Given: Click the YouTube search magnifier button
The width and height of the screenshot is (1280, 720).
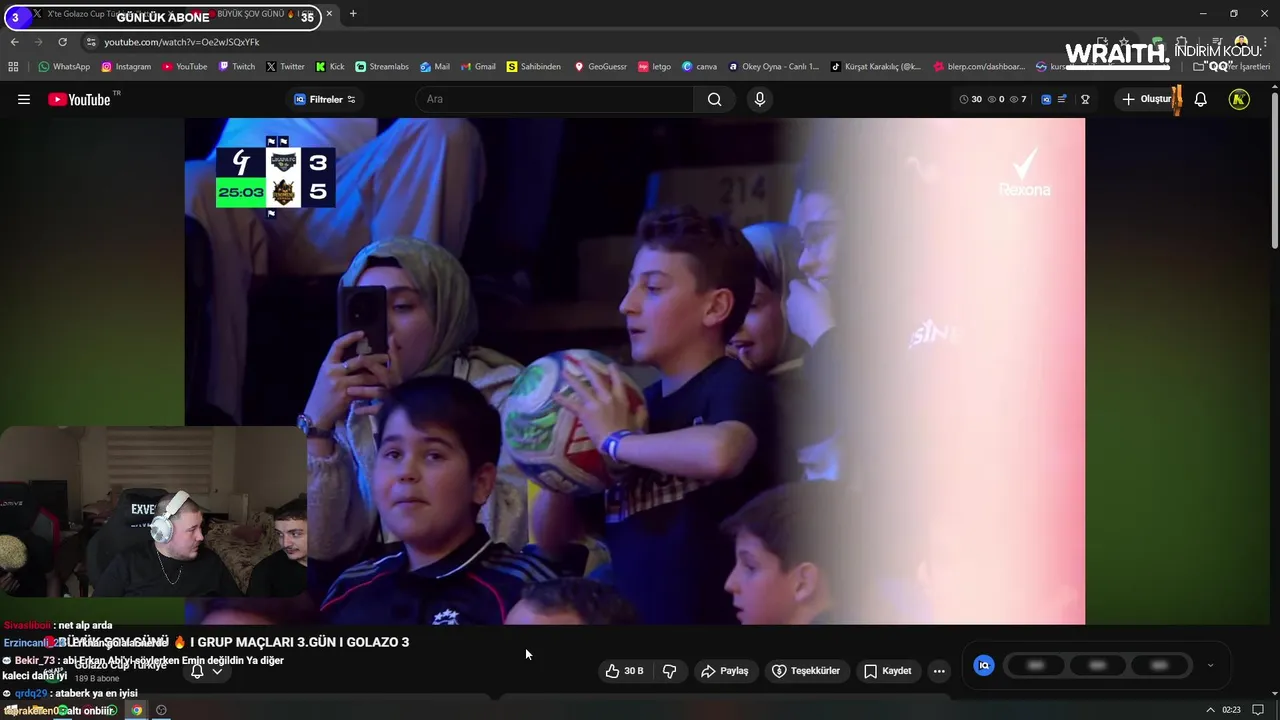Looking at the screenshot, I should coord(714,99).
